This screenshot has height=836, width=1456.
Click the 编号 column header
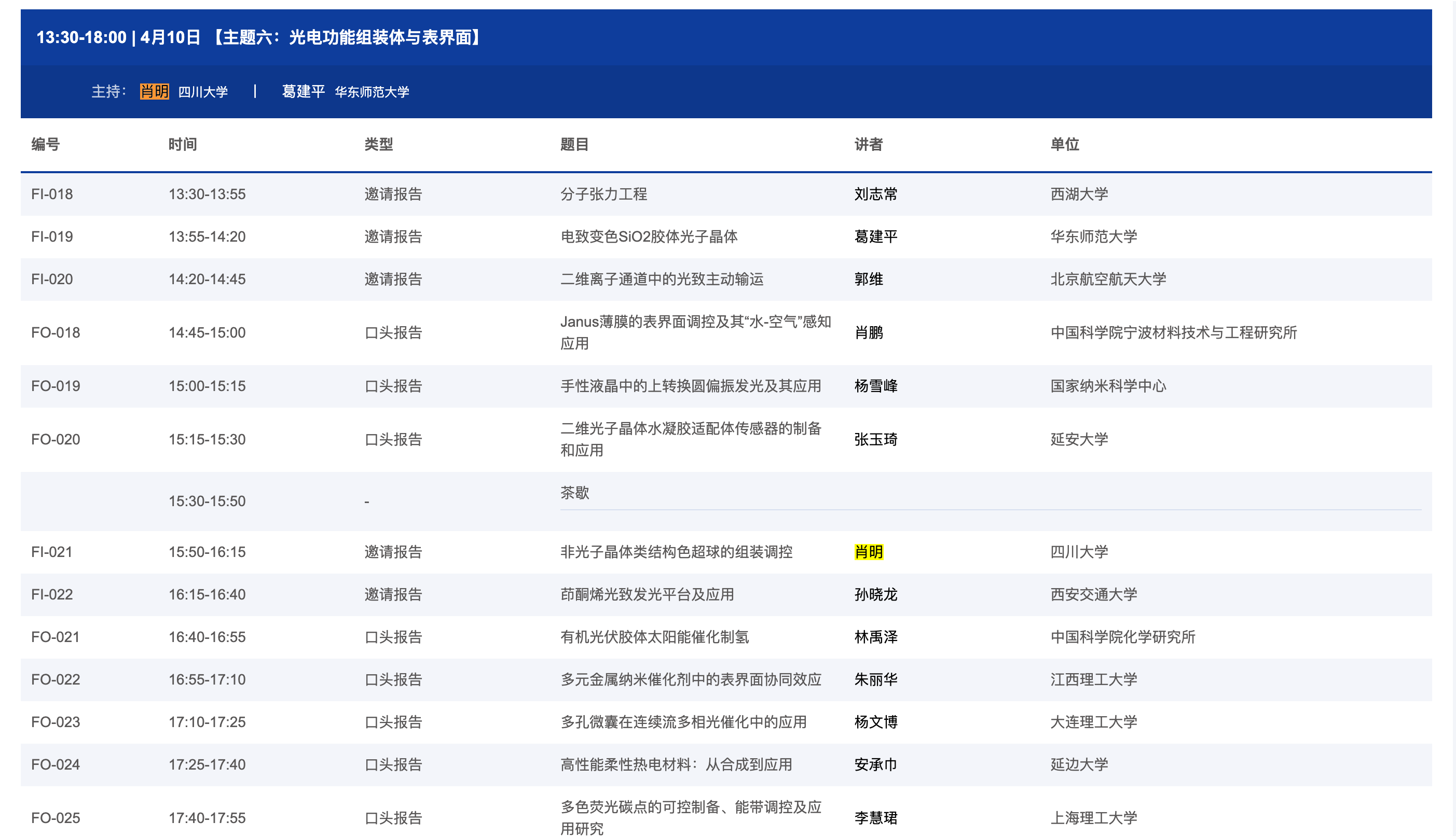click(x=45, y=144)
